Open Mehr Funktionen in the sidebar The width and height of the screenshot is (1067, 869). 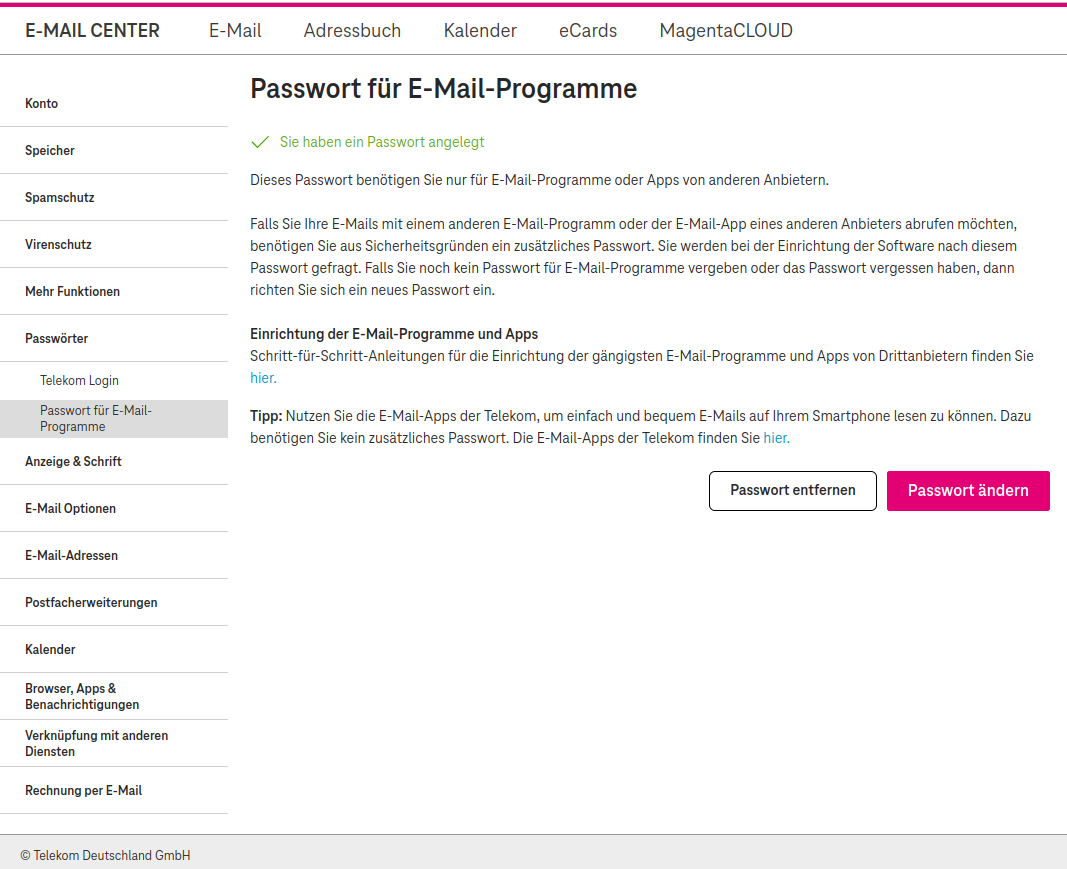pos(114,291)
